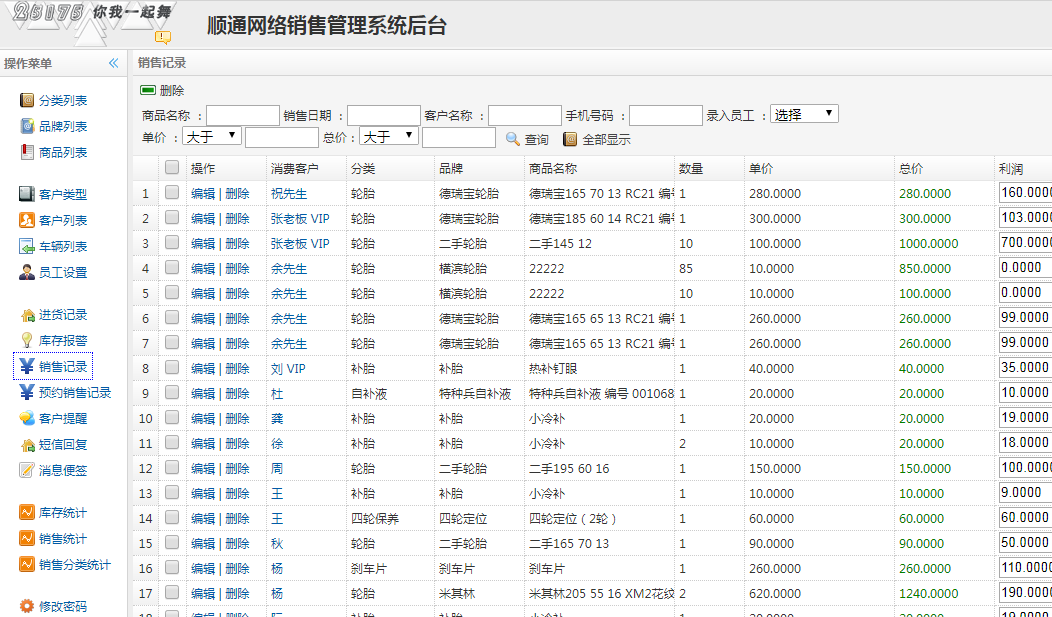Screen dimensions: 1052x617
Task: Open 预约销售记录 in the sidebar menu
Action: tap(74, 393)
